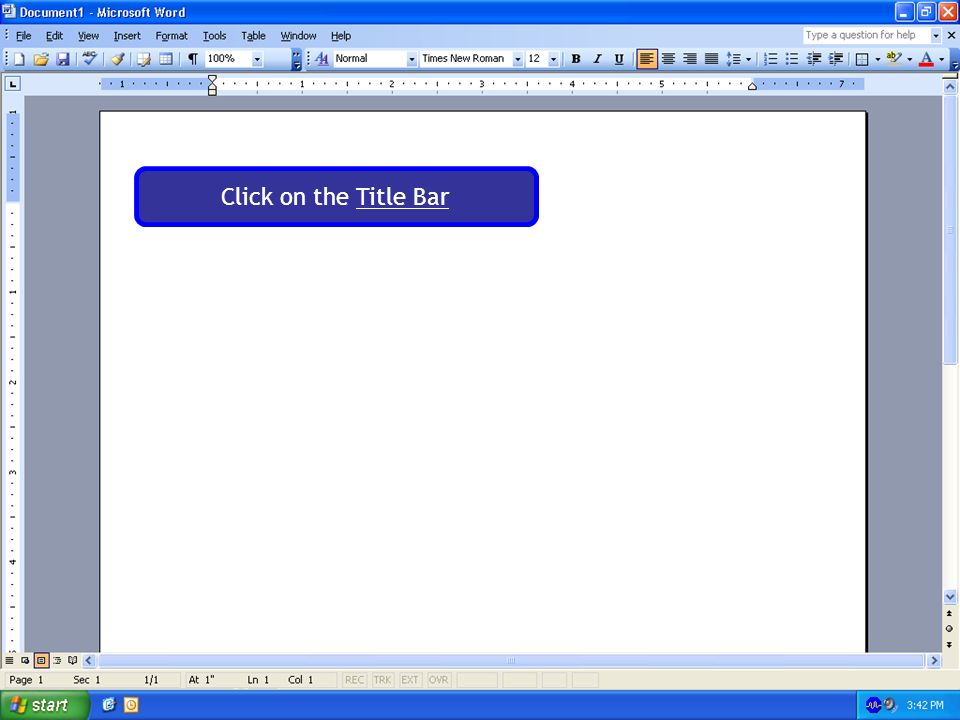
Task: Open the Table menu
Action: [253, 36]
